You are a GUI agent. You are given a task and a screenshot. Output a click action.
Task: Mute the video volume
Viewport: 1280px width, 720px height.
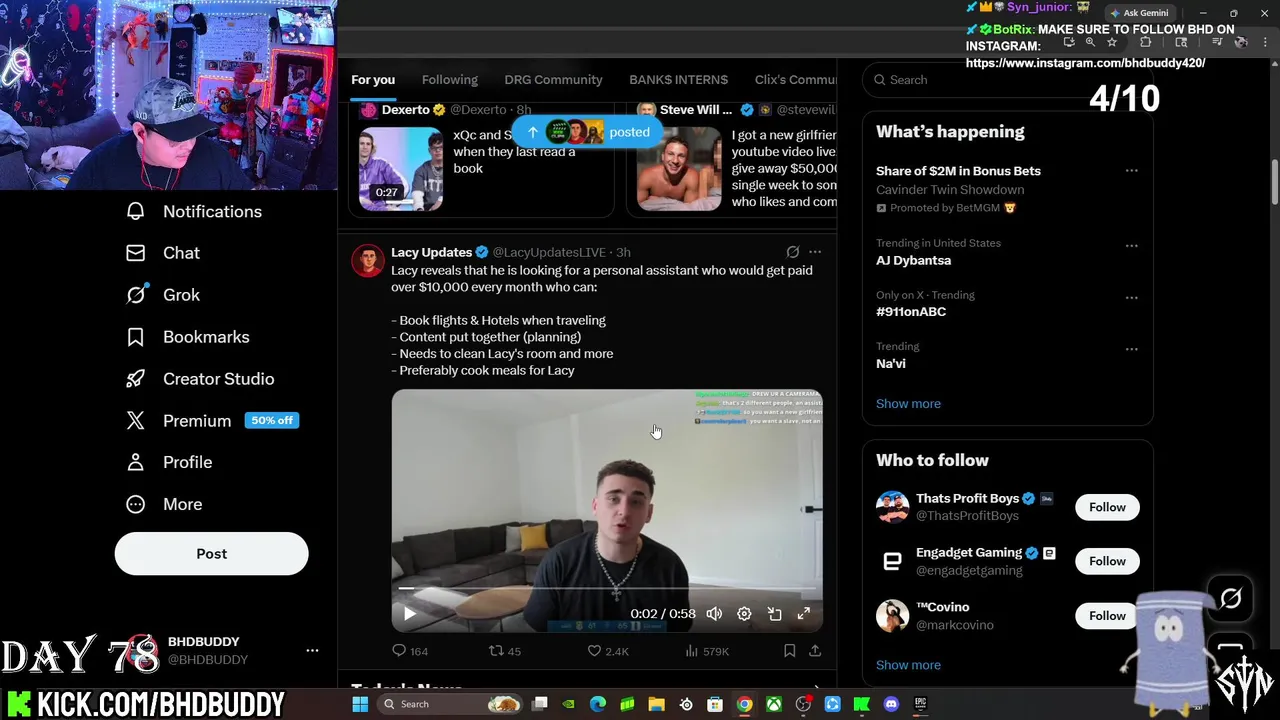(x=714, y=614)
